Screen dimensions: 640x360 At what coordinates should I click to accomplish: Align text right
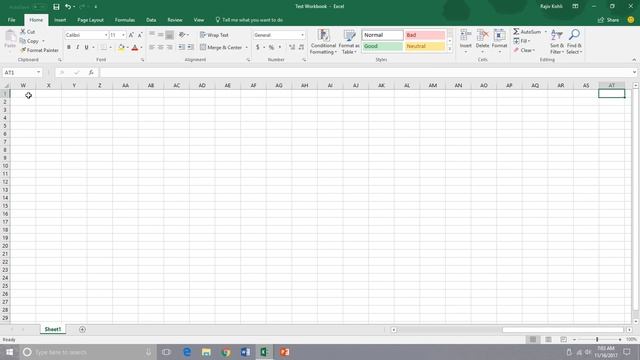point(170,47)
